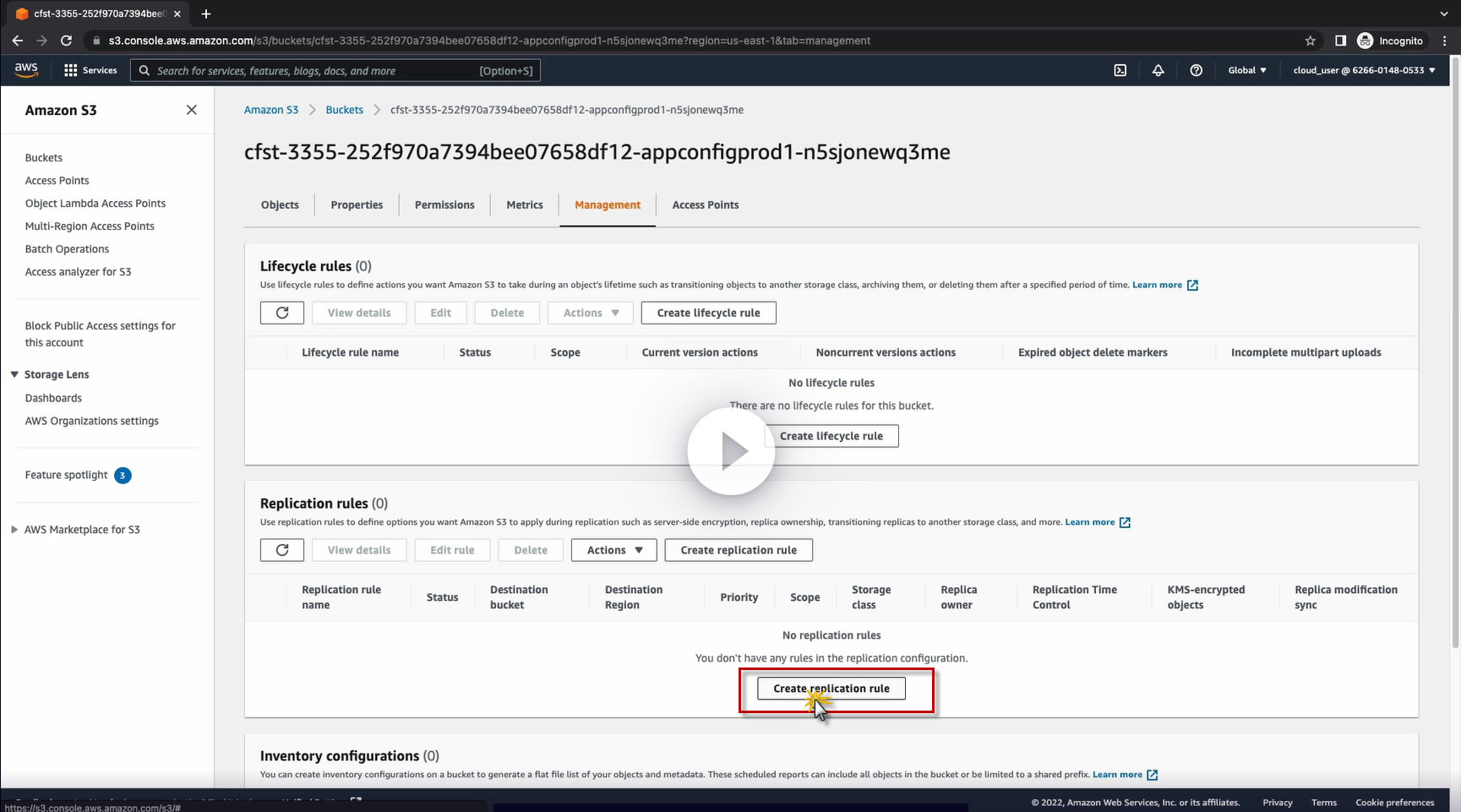This screenshot has height=812, width=1461.
Task: Open the Terms footer link
Action: coord(1324,803)
